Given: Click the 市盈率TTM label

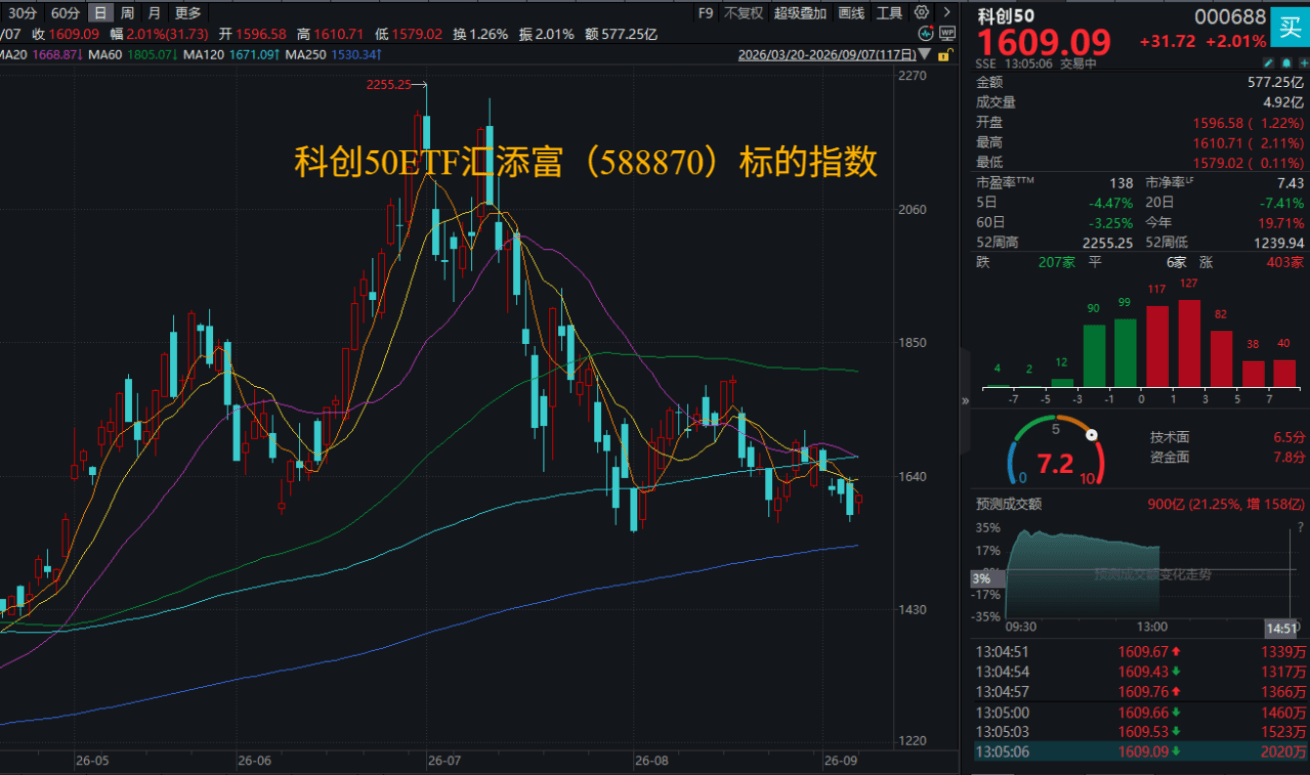Looking at the screenshot, I should pos(1005,183).
